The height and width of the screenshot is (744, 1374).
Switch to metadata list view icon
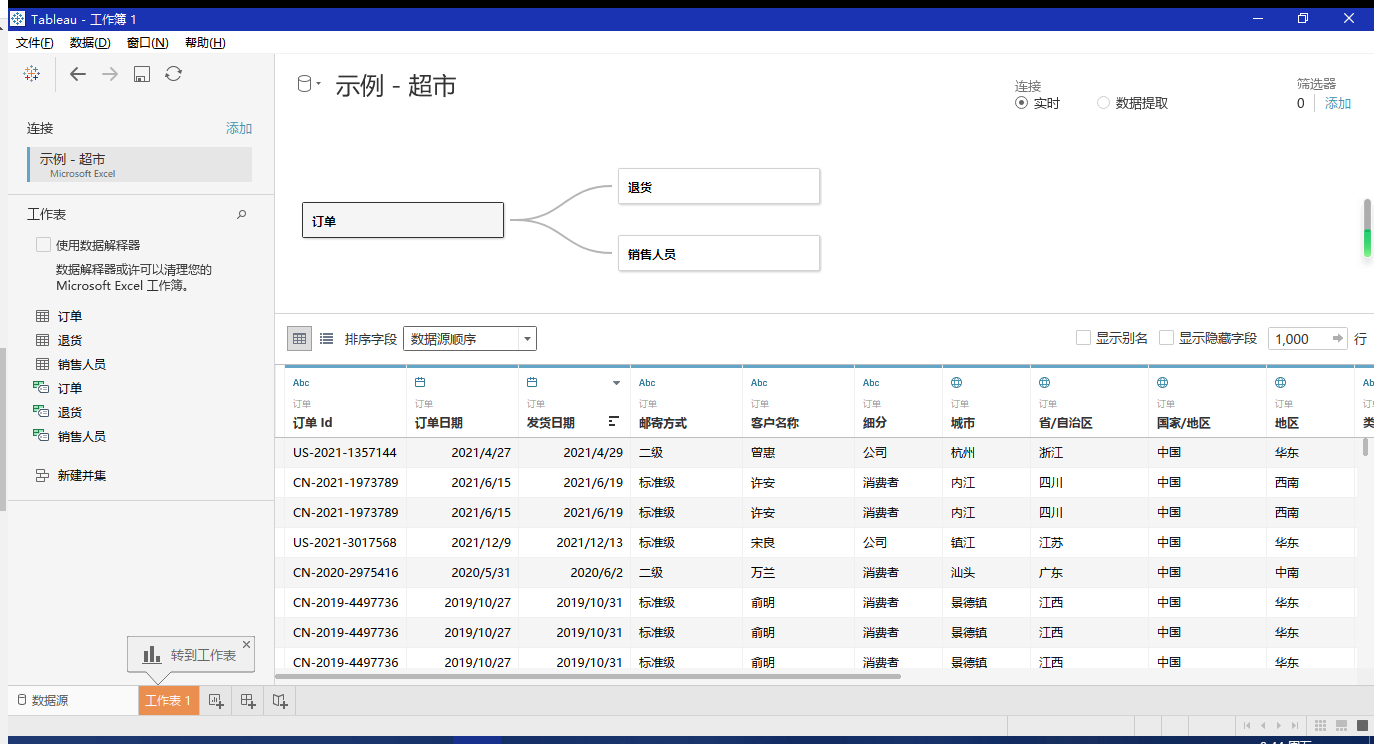(x=326, y=338)
